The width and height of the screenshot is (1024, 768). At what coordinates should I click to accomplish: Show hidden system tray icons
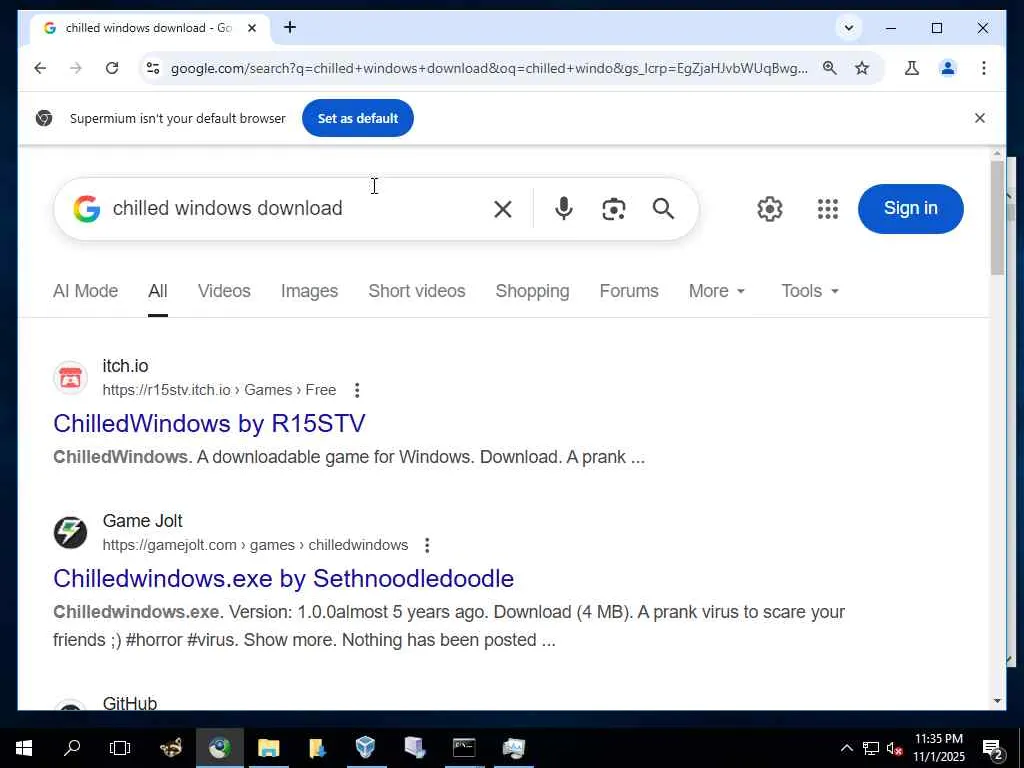pyautogui.click(x=846, y=748)
